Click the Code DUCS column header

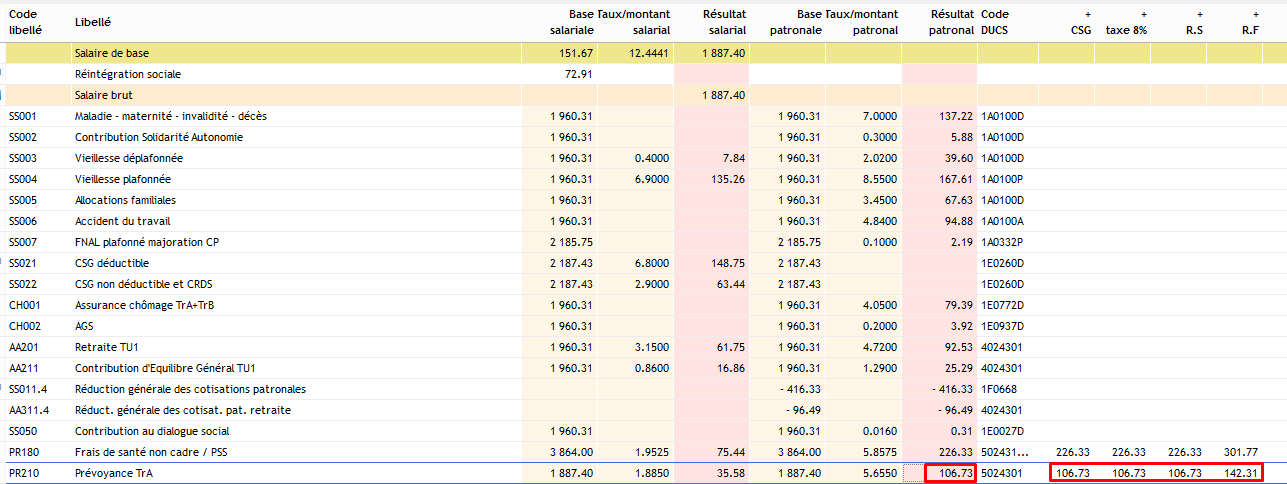(994, 22)
